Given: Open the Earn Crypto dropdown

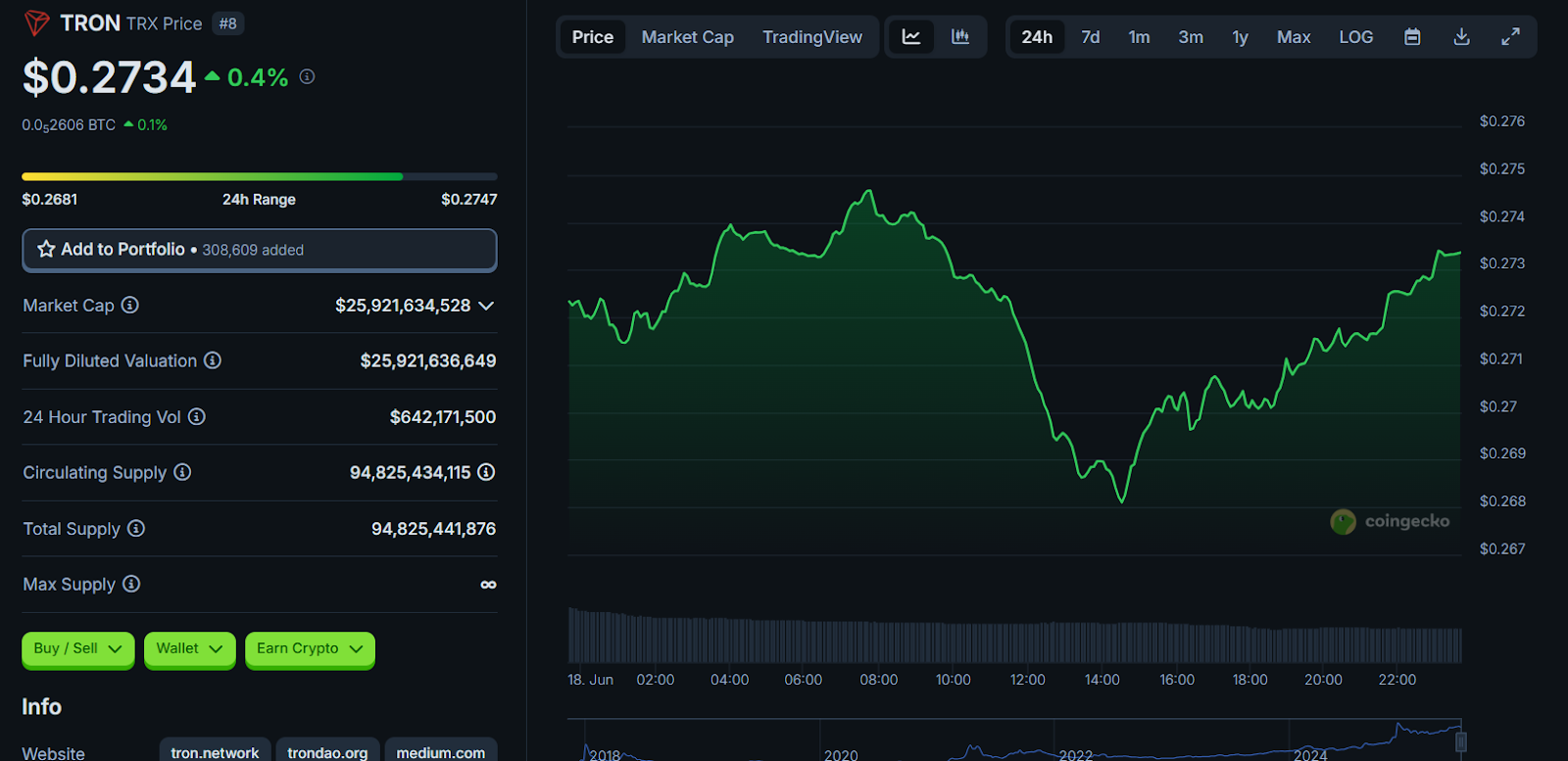Looking at the screenshot, I should [309, 649].
